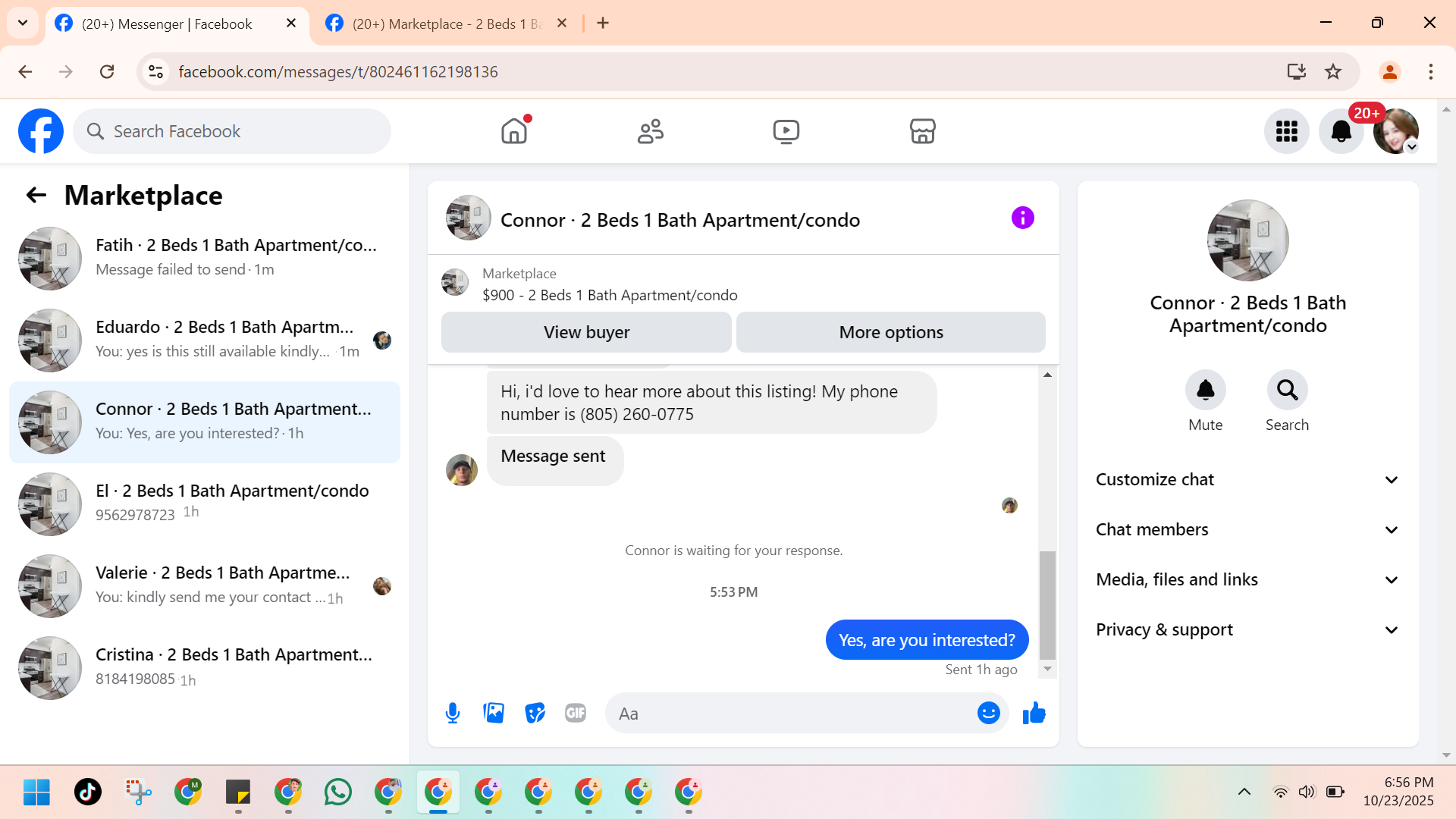This screenshot has height=819, width=1456.
Task: Open the GIF picker
Action: tap(576, 713)
